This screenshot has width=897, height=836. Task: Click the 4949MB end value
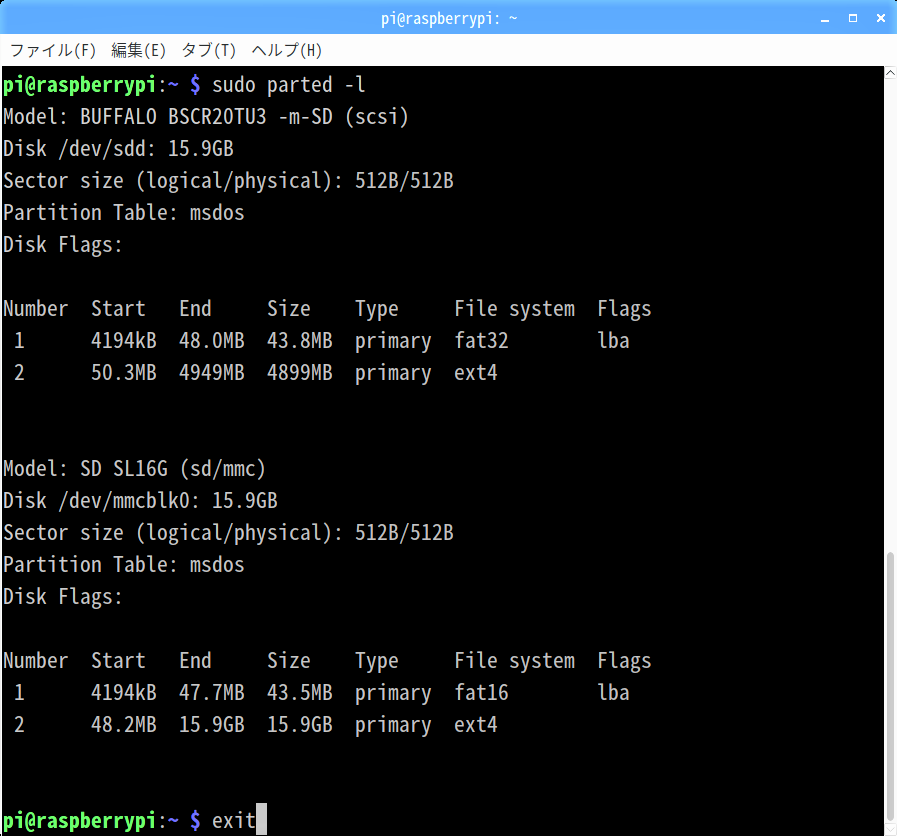coord(212,373)
